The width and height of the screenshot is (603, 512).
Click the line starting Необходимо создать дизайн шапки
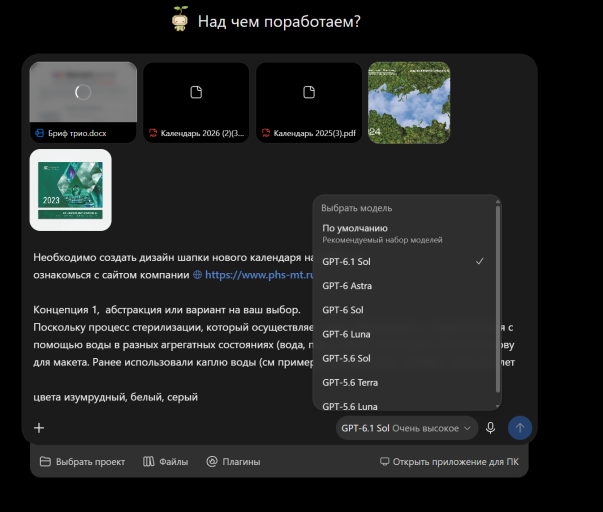pos(173,257)
